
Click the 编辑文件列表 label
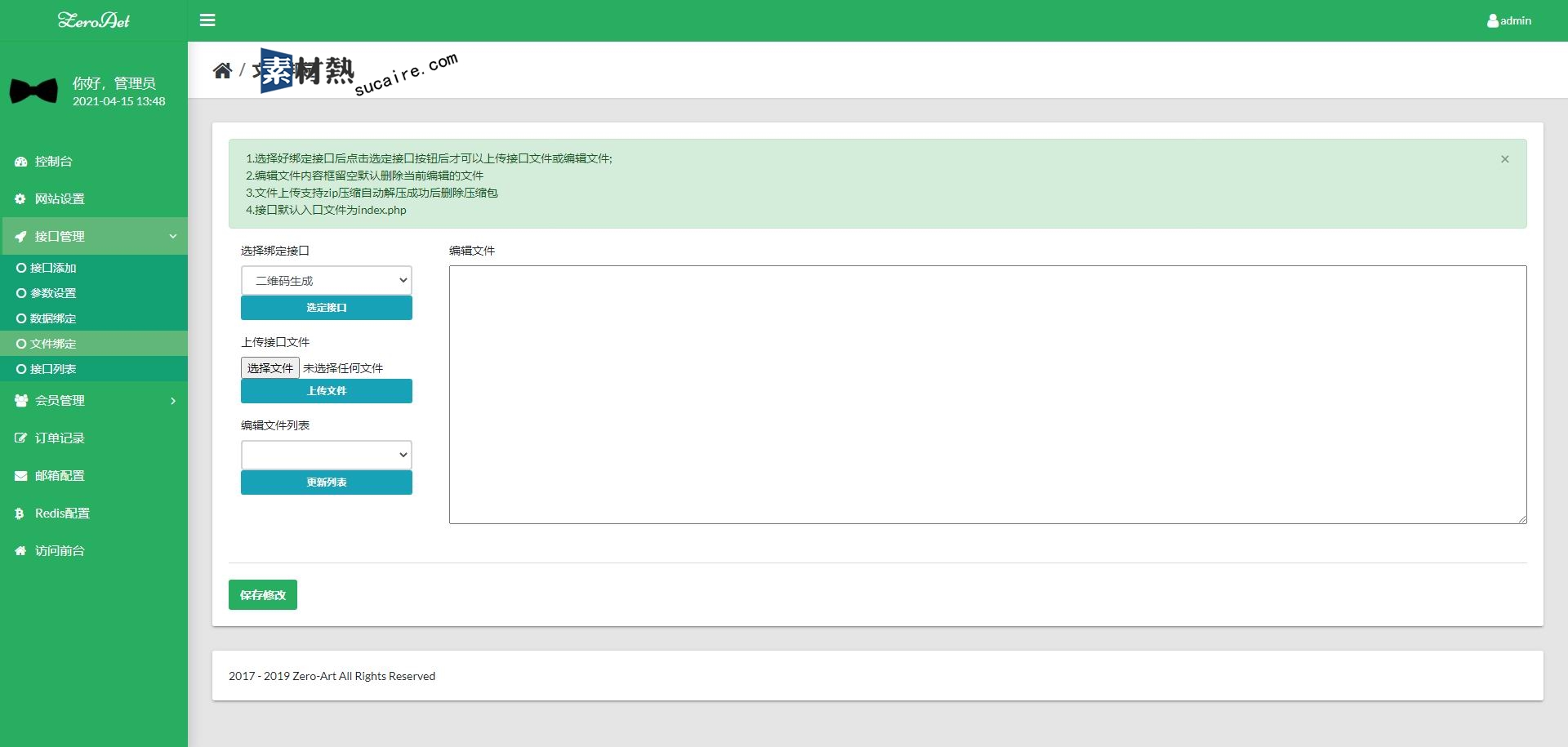coord(275,425)
